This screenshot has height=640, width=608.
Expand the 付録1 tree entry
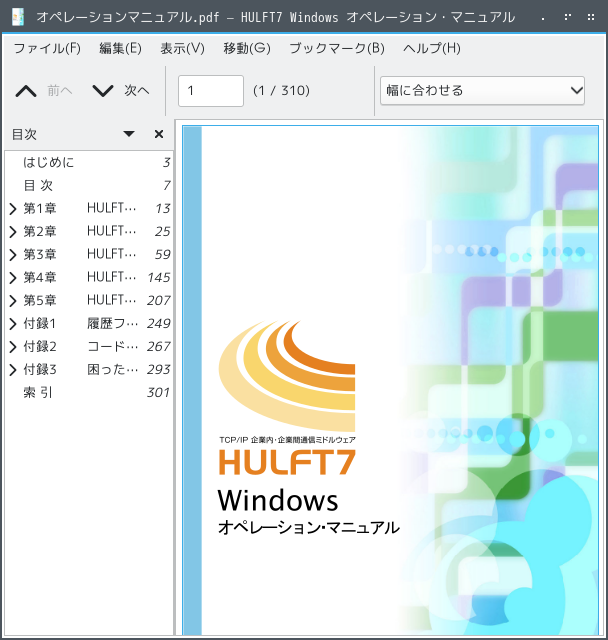click(13, 324)
